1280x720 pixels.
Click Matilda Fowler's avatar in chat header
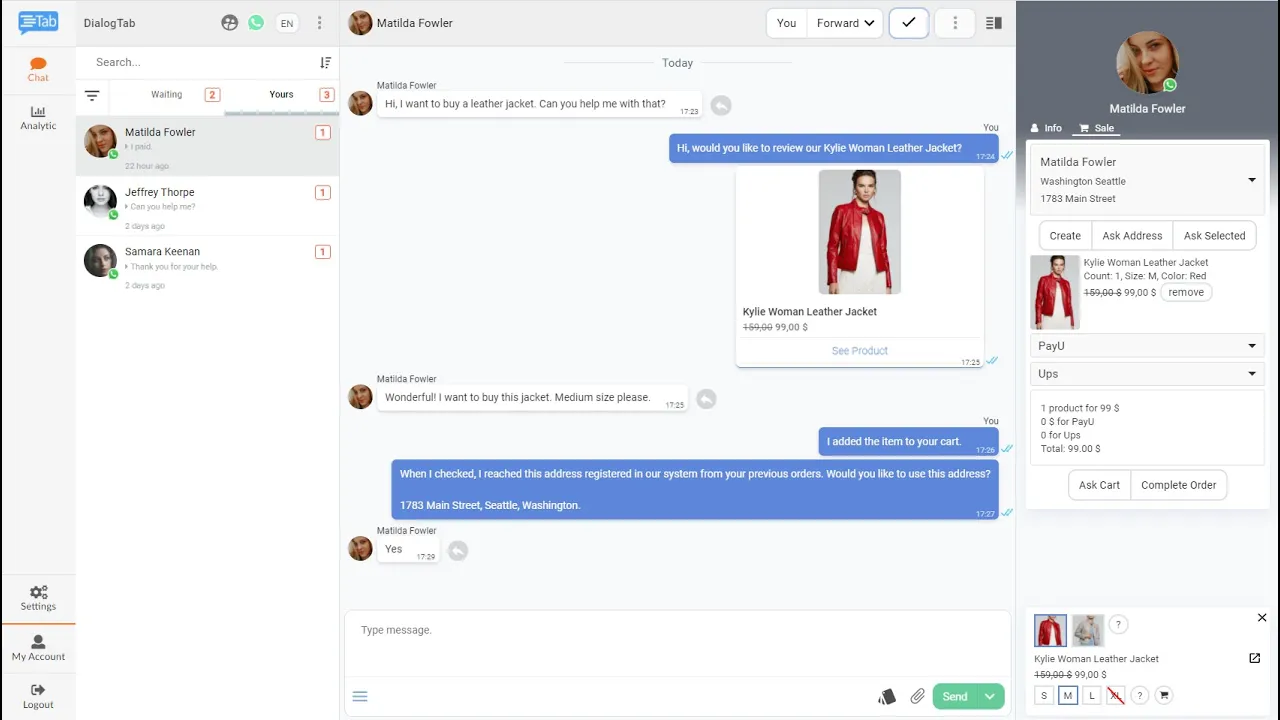click(x=360, y=23)
